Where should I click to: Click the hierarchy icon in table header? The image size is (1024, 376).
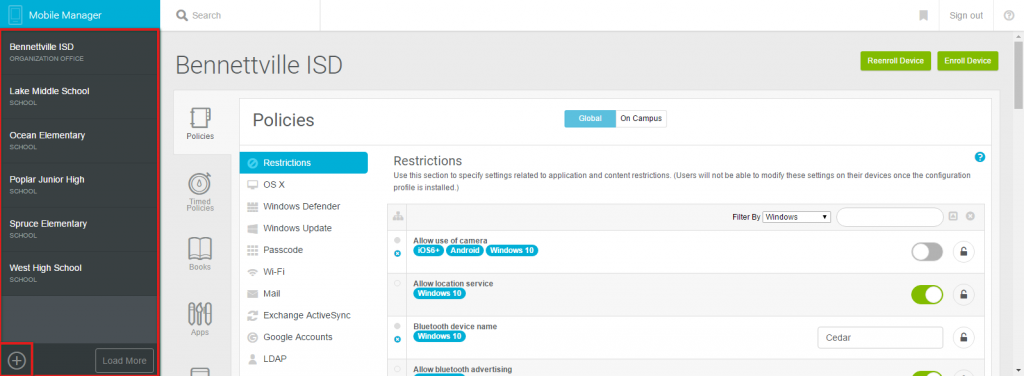click(398, 216)
